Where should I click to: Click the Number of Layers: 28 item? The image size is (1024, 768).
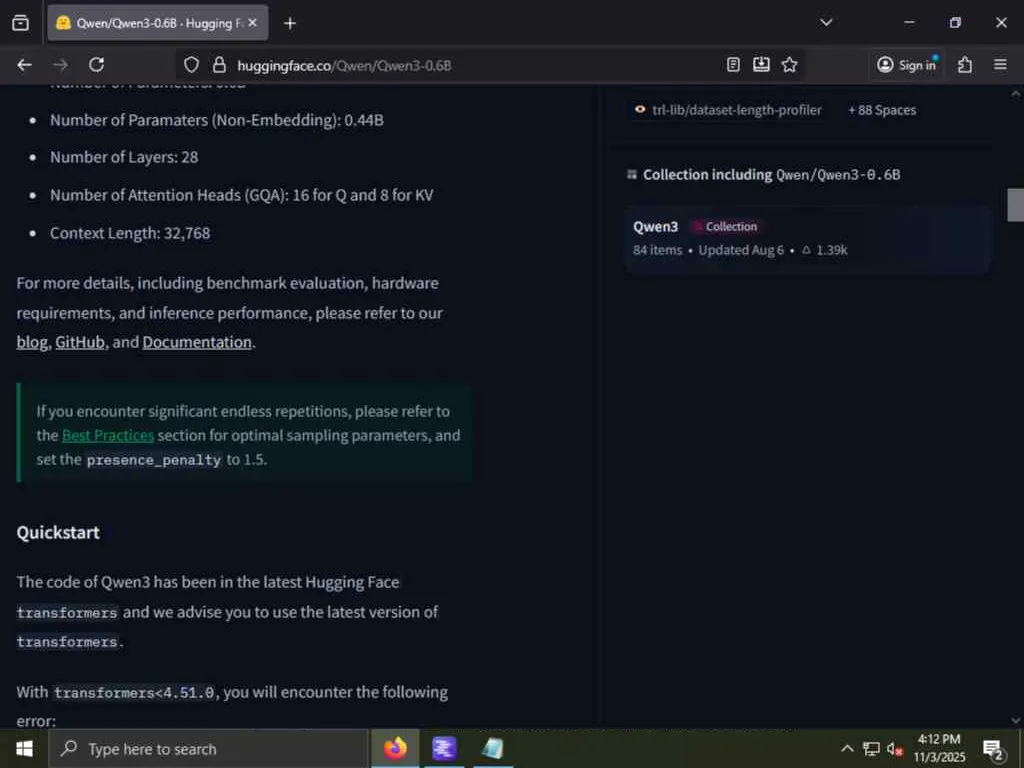[124, 157]
